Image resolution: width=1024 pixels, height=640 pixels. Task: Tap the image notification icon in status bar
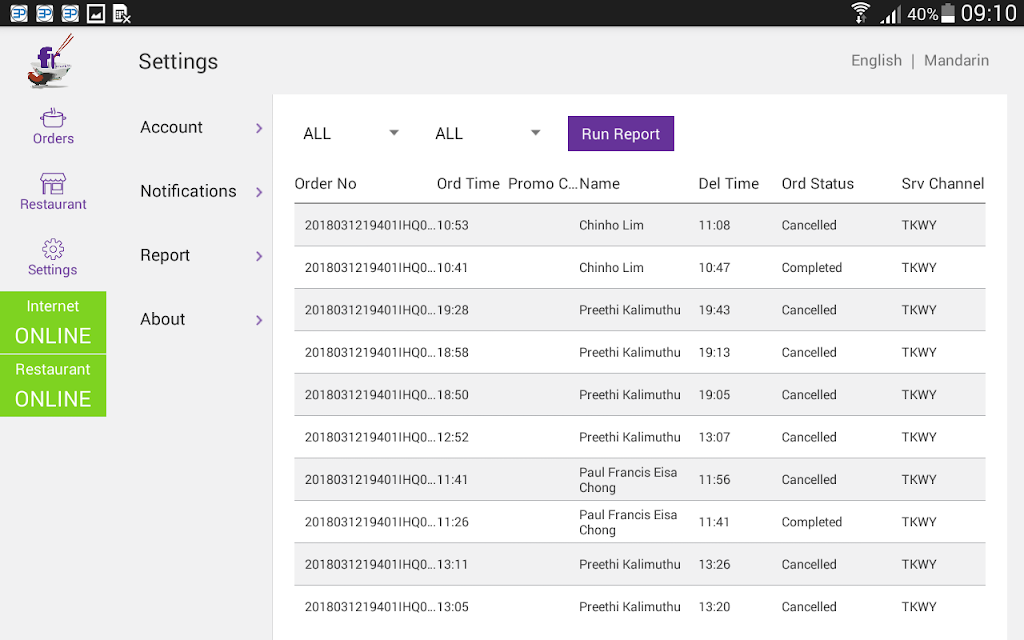(x=96, y=13)
